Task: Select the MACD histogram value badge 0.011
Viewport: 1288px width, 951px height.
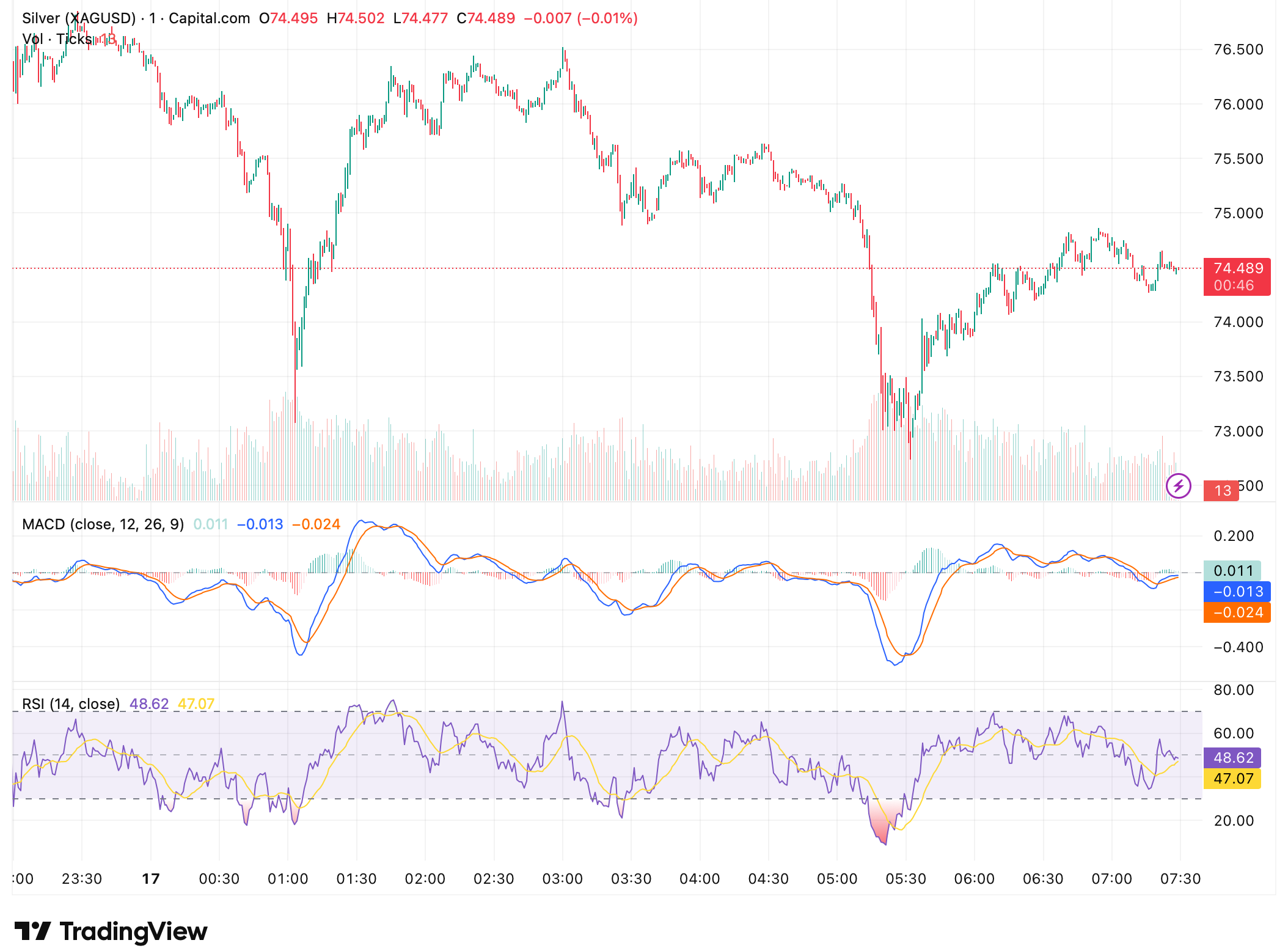Action: (x=1236, y=571)
